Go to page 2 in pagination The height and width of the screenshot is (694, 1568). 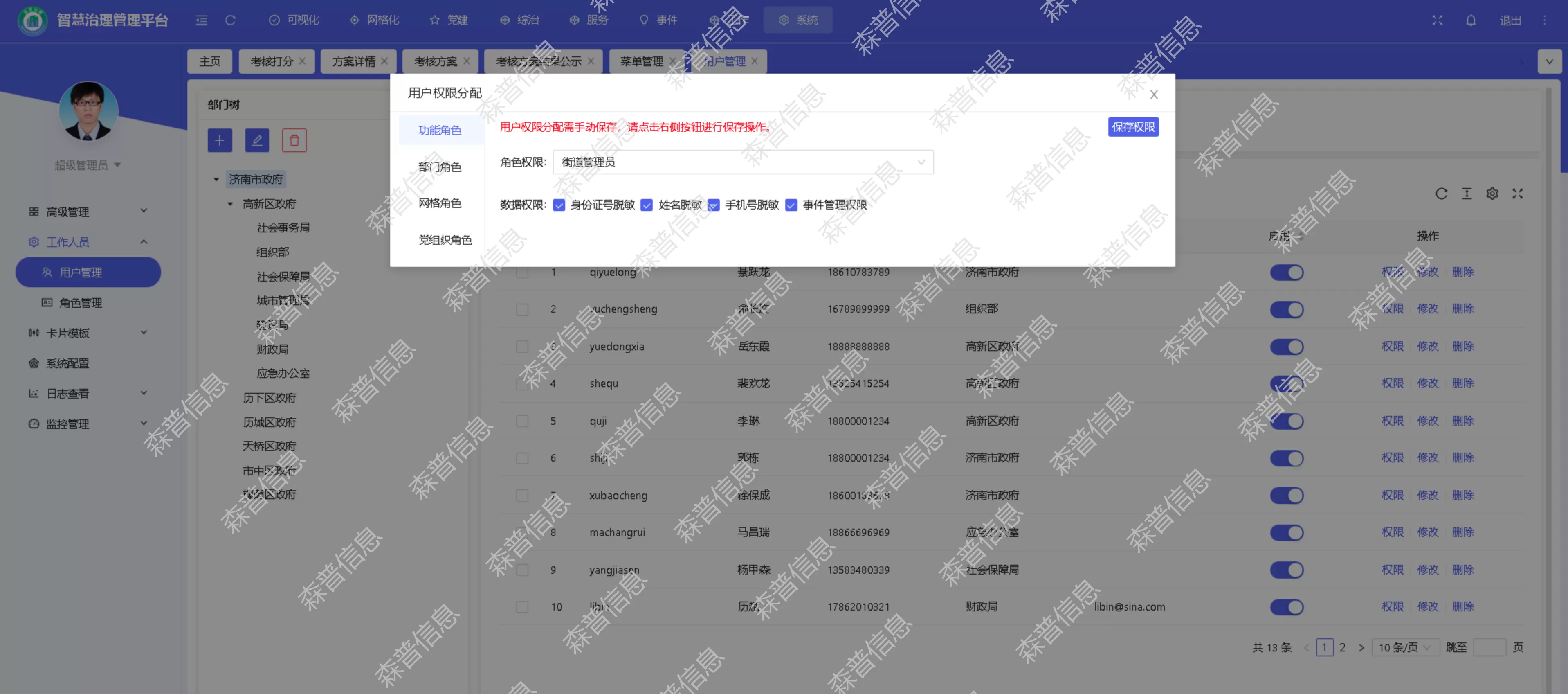pos(1342,648)
